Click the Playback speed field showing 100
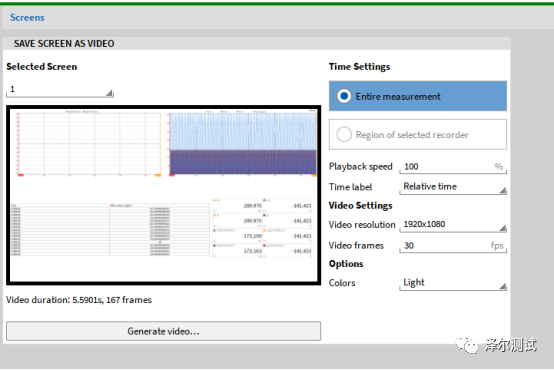The height and width of the screenshot is (370, 554). (453, 166)
